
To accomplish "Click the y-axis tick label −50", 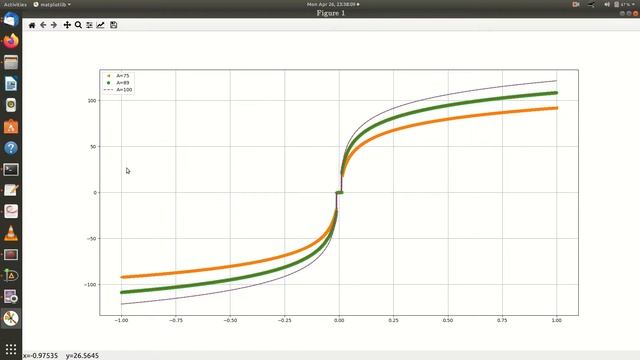I will tap(91, 239).
